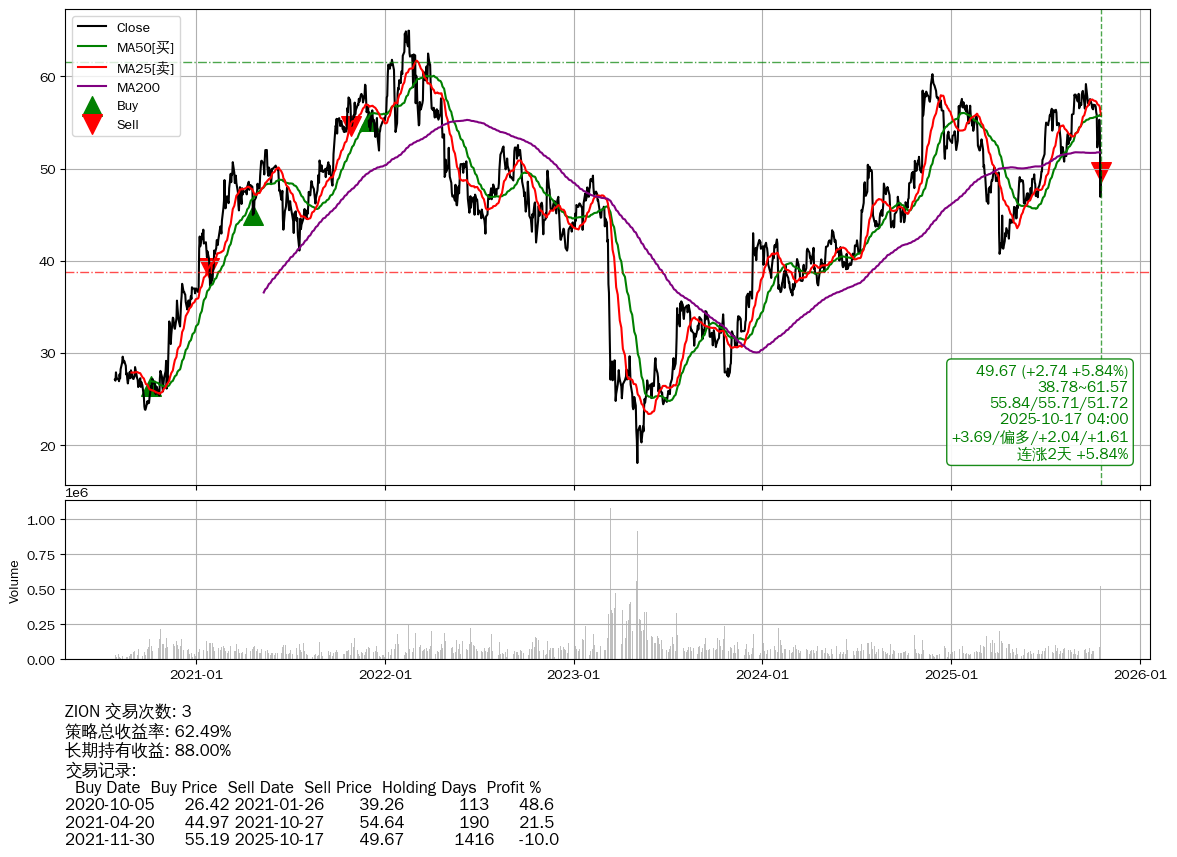Select the Buy marker near price 45 in 2021
This screenshot has width=1177, height=857.
tap(253, 215)
